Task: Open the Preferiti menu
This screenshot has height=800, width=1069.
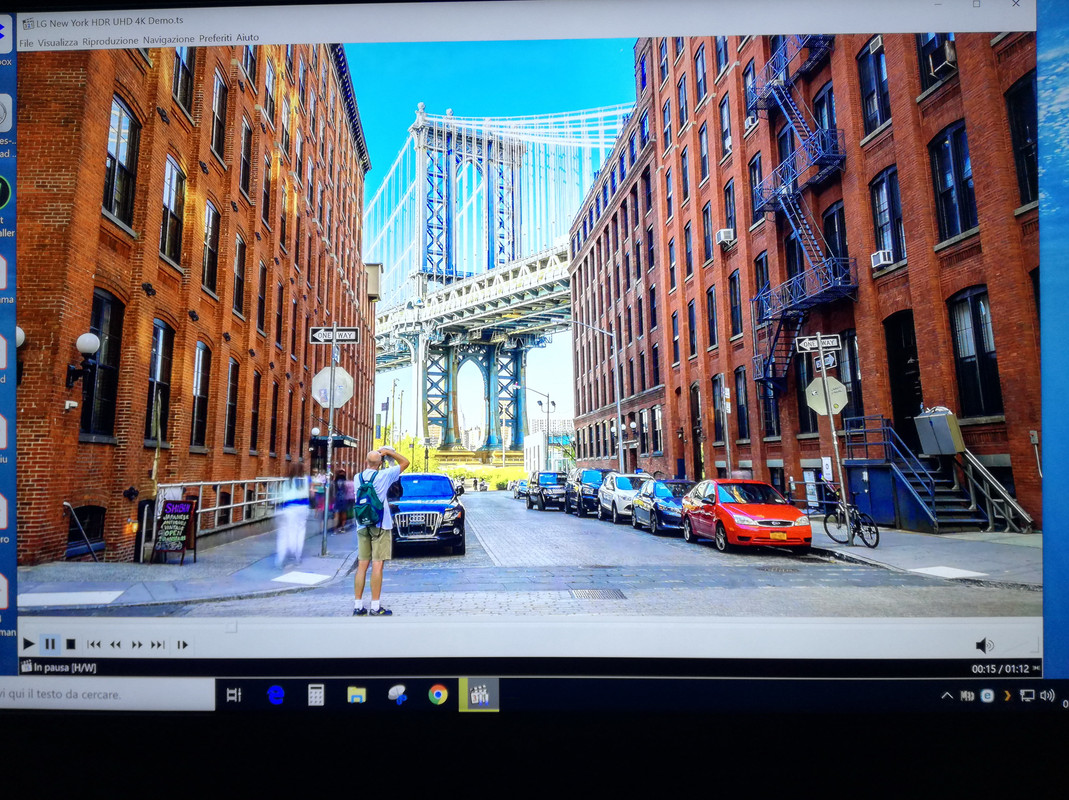Action: coord(215,38)
